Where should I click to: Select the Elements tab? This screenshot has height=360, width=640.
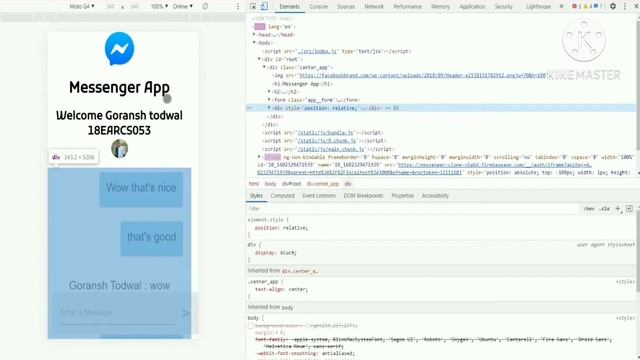pos(289,7)
